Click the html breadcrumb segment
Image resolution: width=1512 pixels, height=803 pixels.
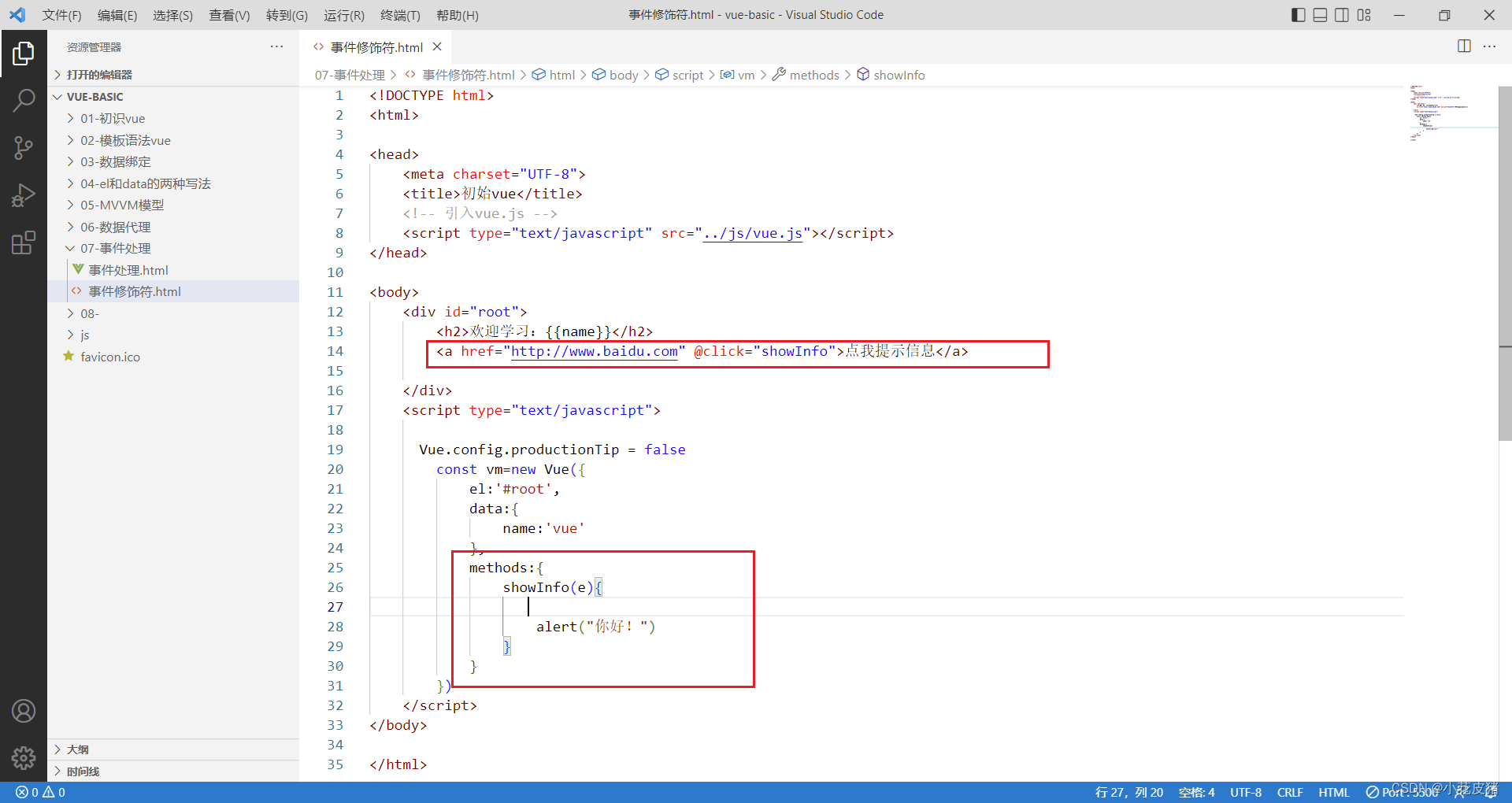(x=554, y=75)
